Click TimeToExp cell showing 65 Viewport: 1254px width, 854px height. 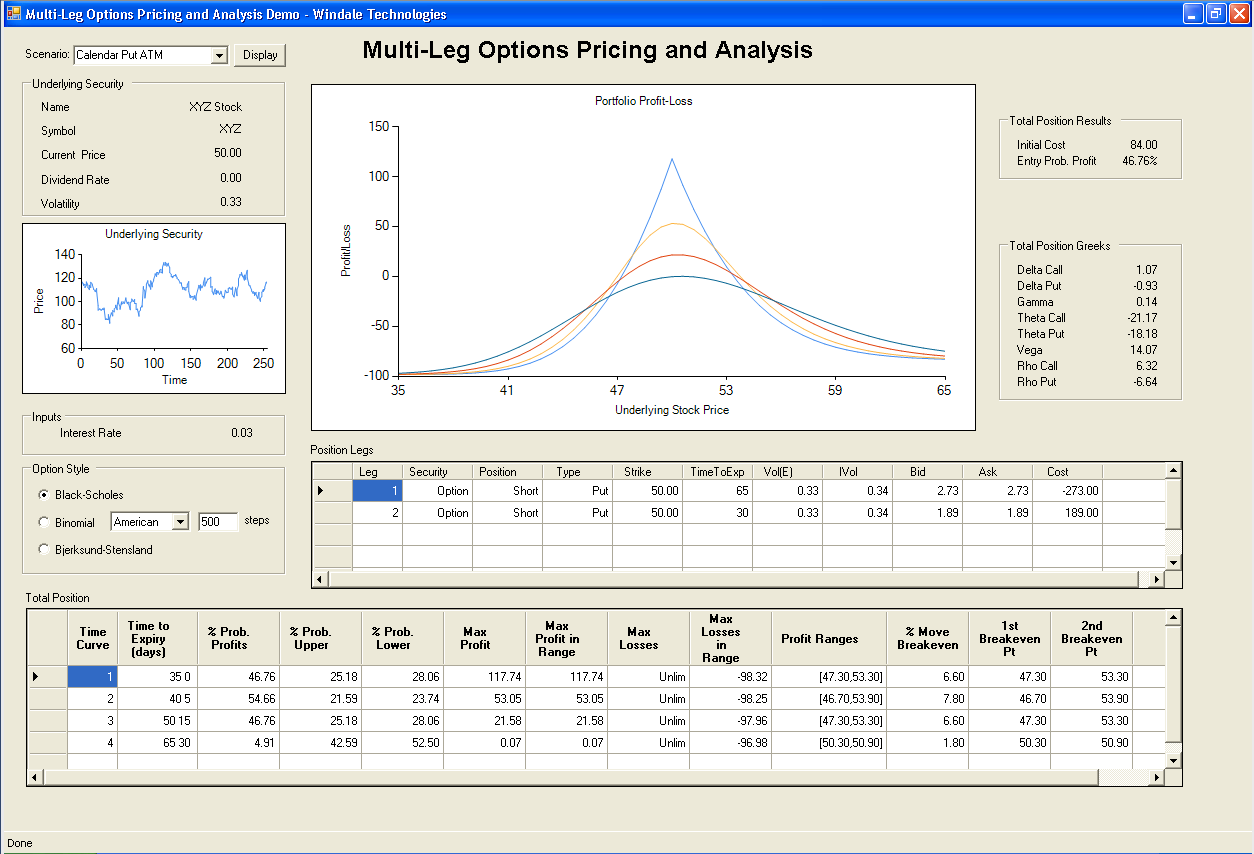(x=717, y=491)
